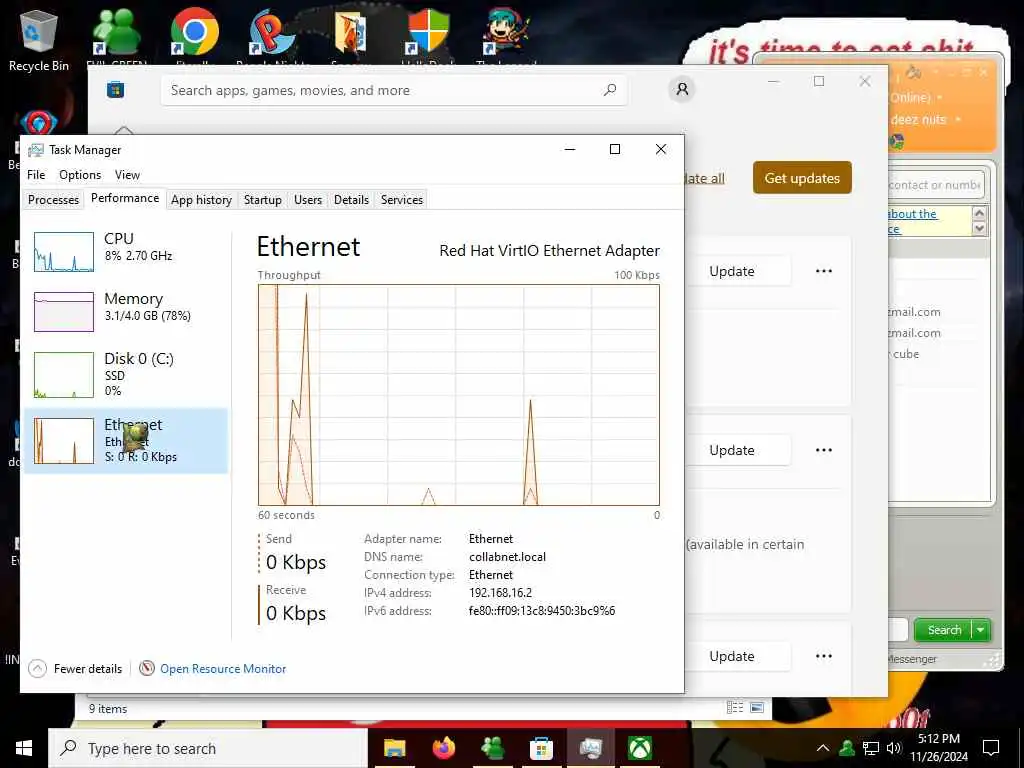Viewport: 1024px width, 768px height.
Task: Click the Messenger contact or number field
Action: pos(935,185)
